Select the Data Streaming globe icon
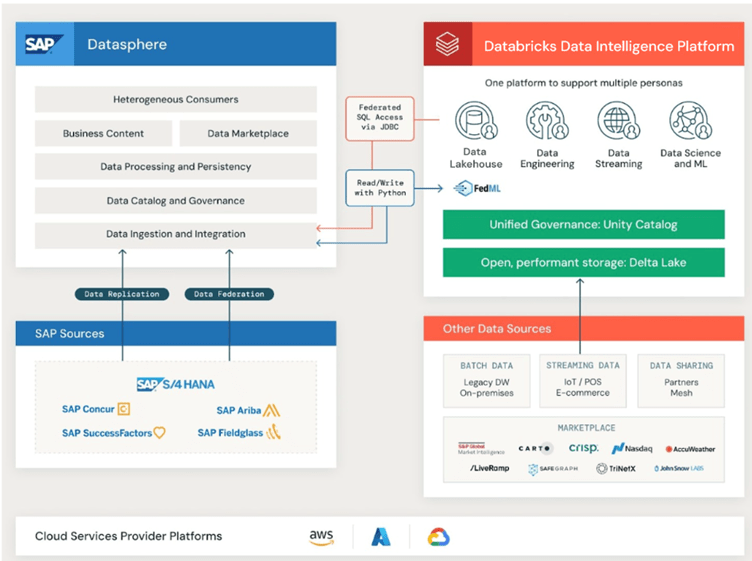This screenshot has height=561, width=752. point(618,120)
